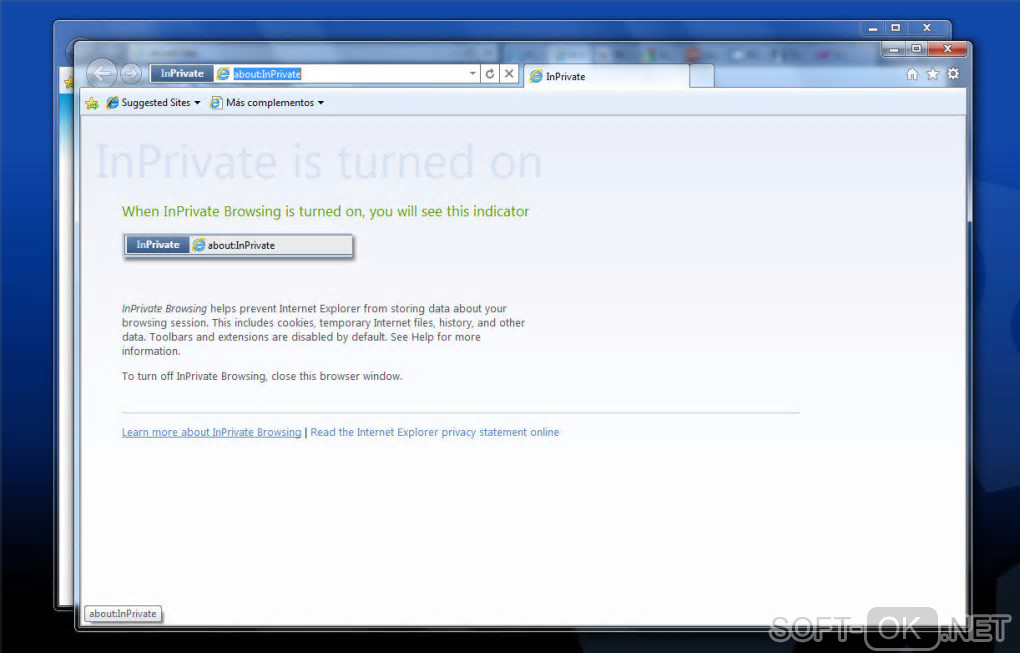Click the browser Back arrow button
Image resolution: width=1020 pixels, height=653 pixels.
(x=101, y=73)
